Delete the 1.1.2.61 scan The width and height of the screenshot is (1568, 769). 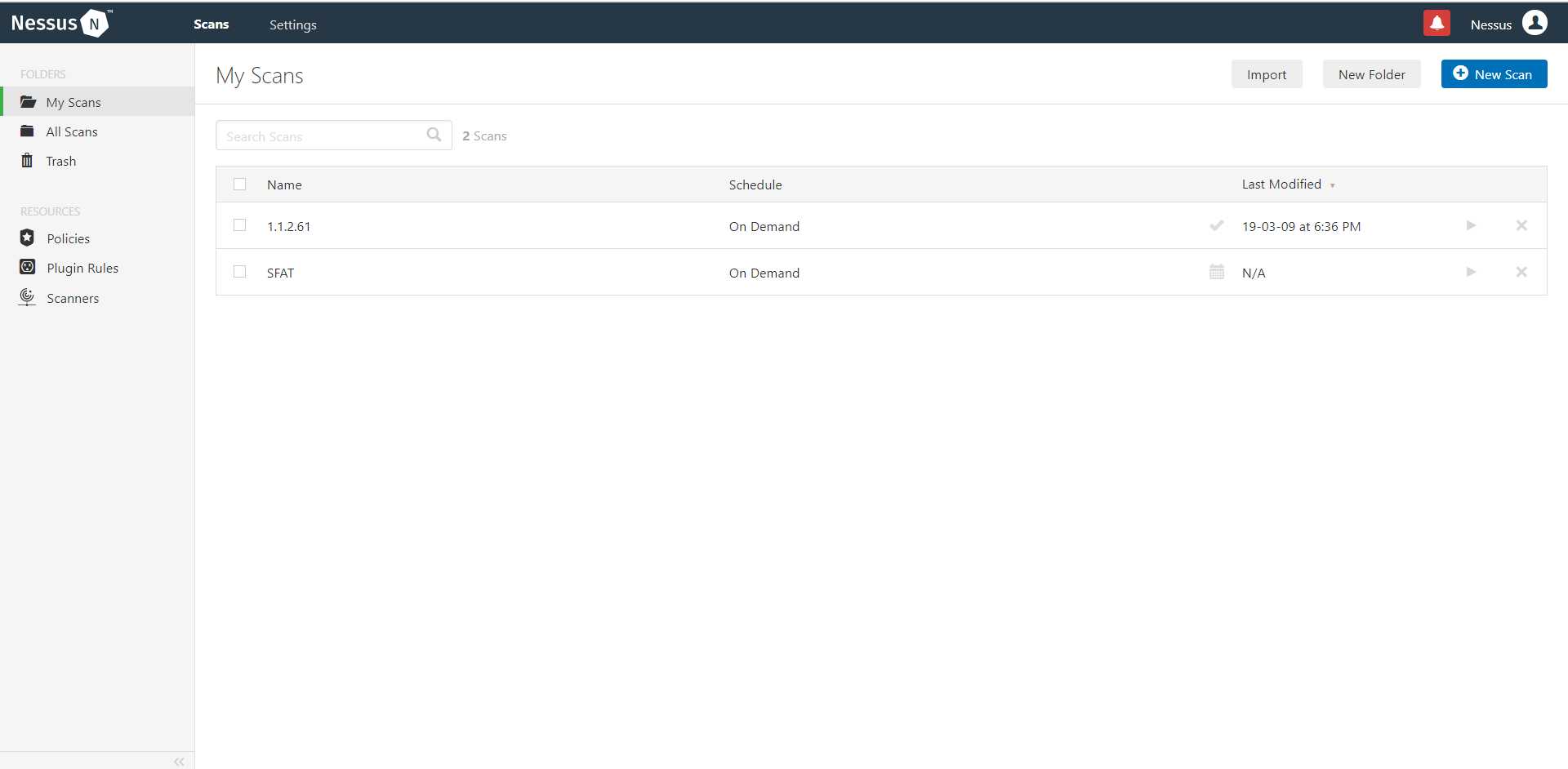[x=1521, y=225]
